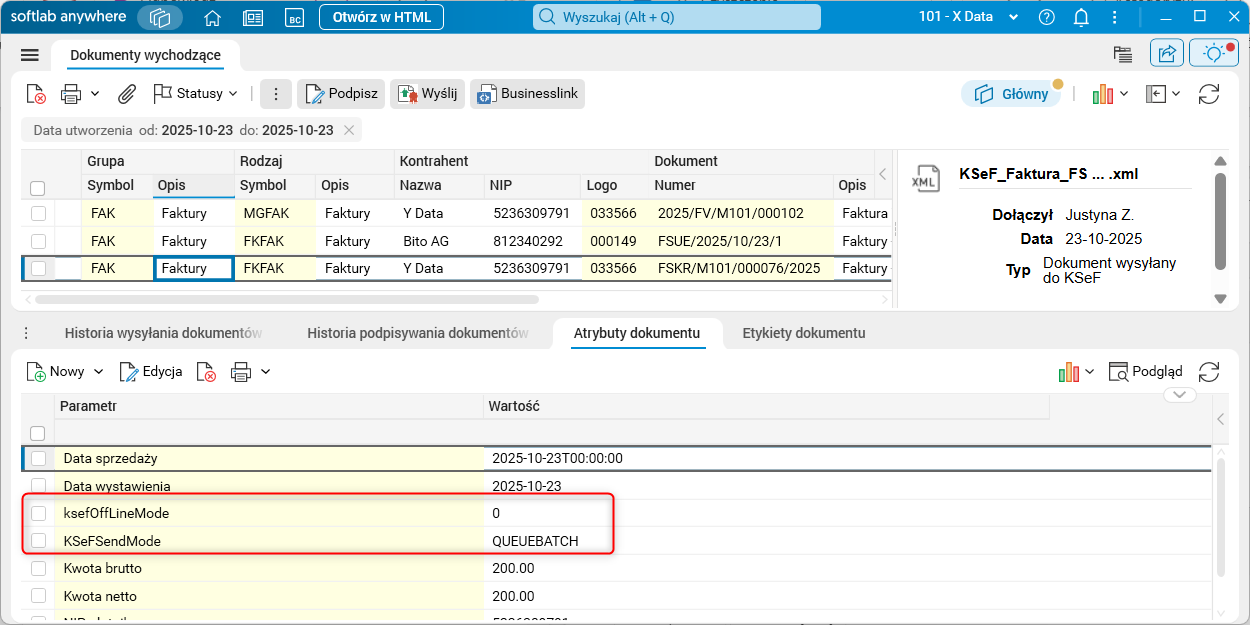Click the delete document icon in top toolbar

[36, 94]
